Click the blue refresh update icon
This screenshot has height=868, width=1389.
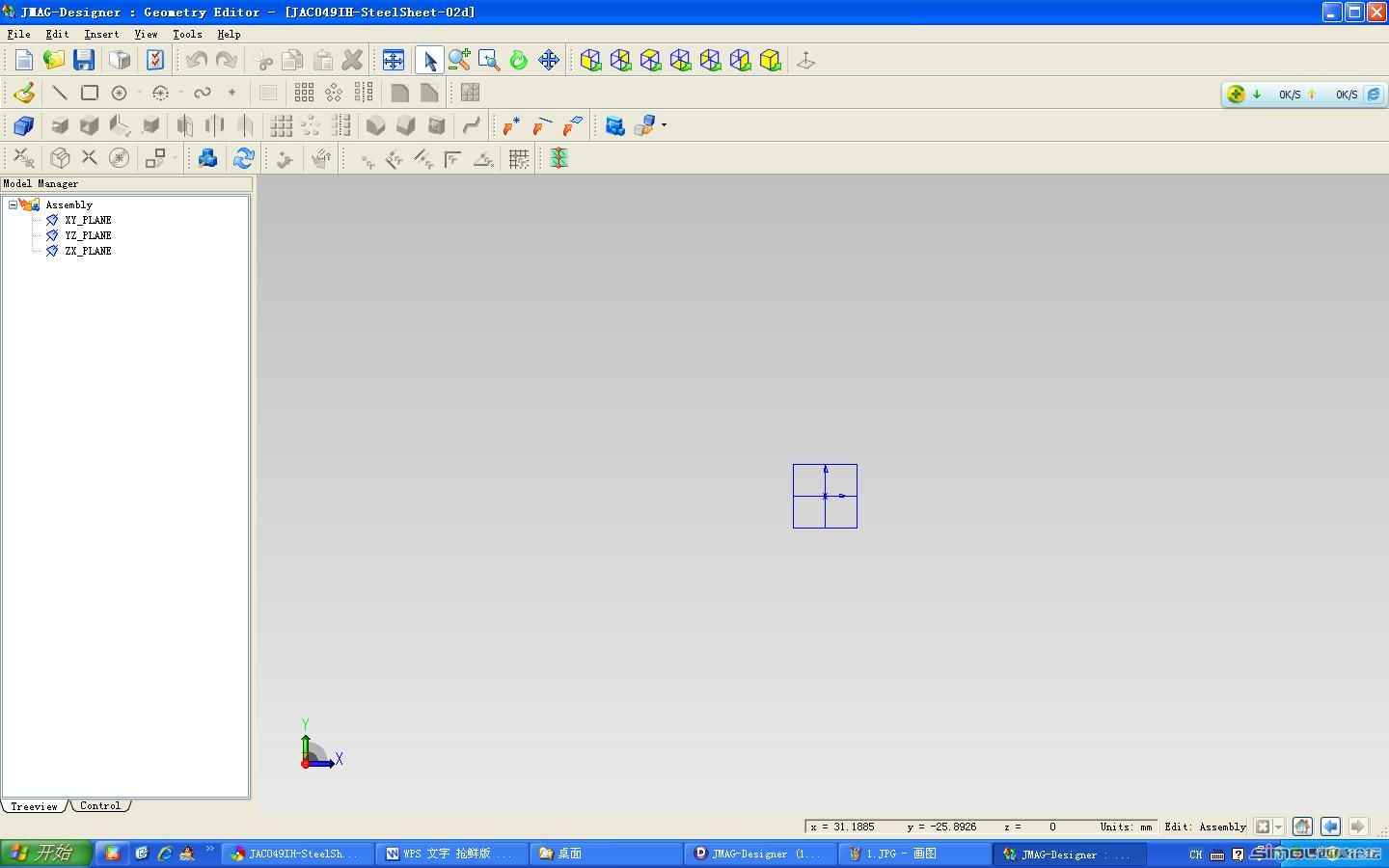[x=243, y=158]
